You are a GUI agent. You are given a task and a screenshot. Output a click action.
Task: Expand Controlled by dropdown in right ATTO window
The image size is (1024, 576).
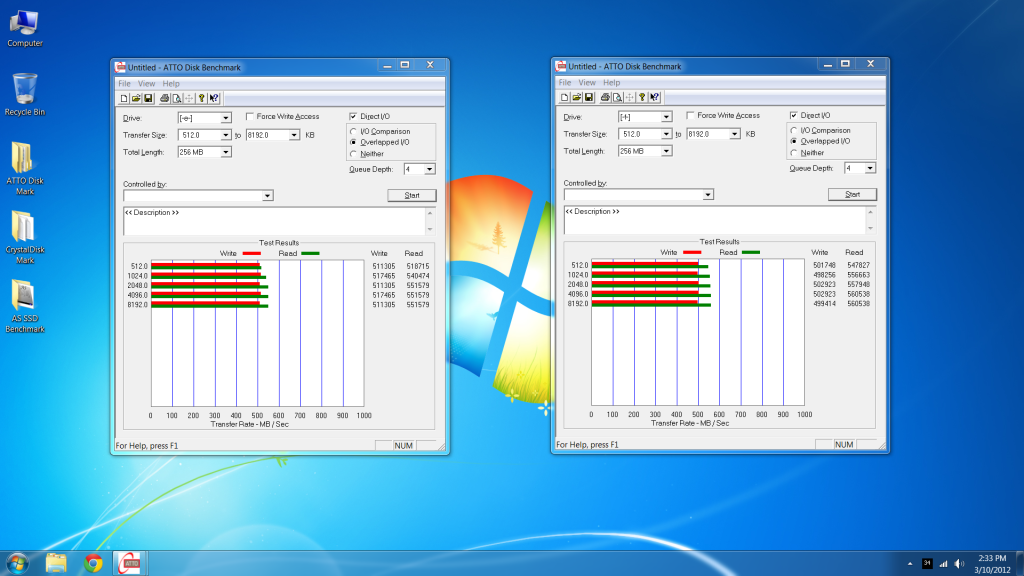pyautogui.click(x=708, y=195)
